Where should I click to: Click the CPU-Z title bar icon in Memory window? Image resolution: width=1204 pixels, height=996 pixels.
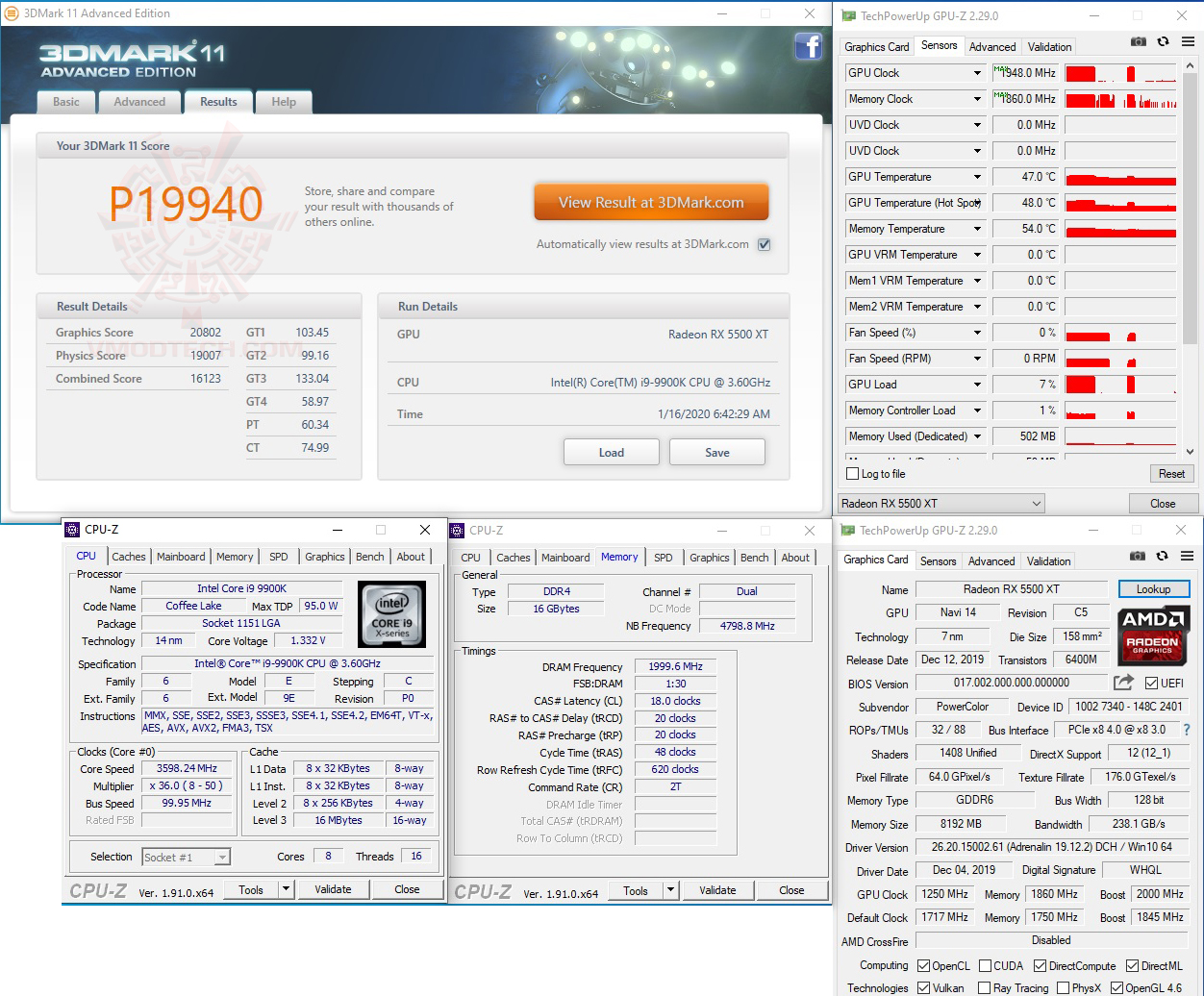point(458,531)
